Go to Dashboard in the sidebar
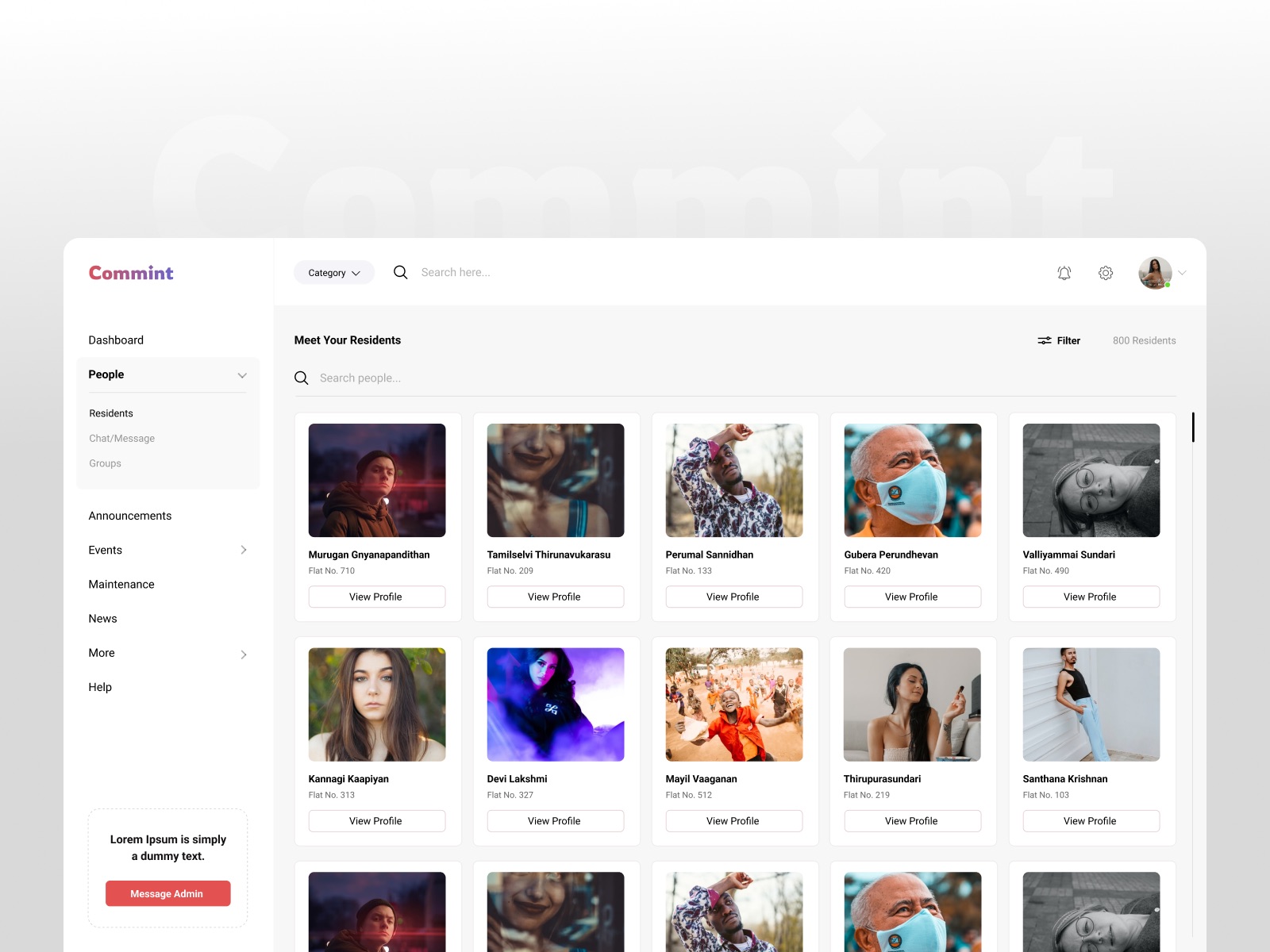Viewport: 1270px width, 952px height. click(x=116, y=340)
